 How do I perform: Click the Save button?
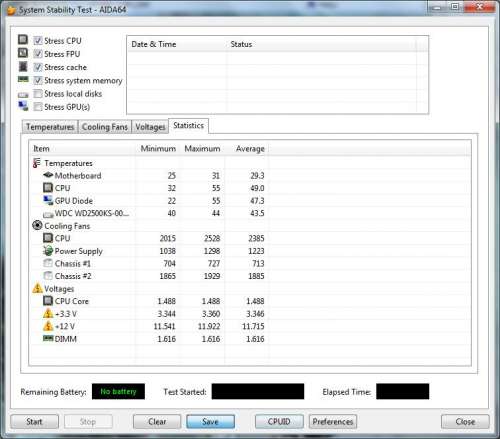[x=210, y=422]
